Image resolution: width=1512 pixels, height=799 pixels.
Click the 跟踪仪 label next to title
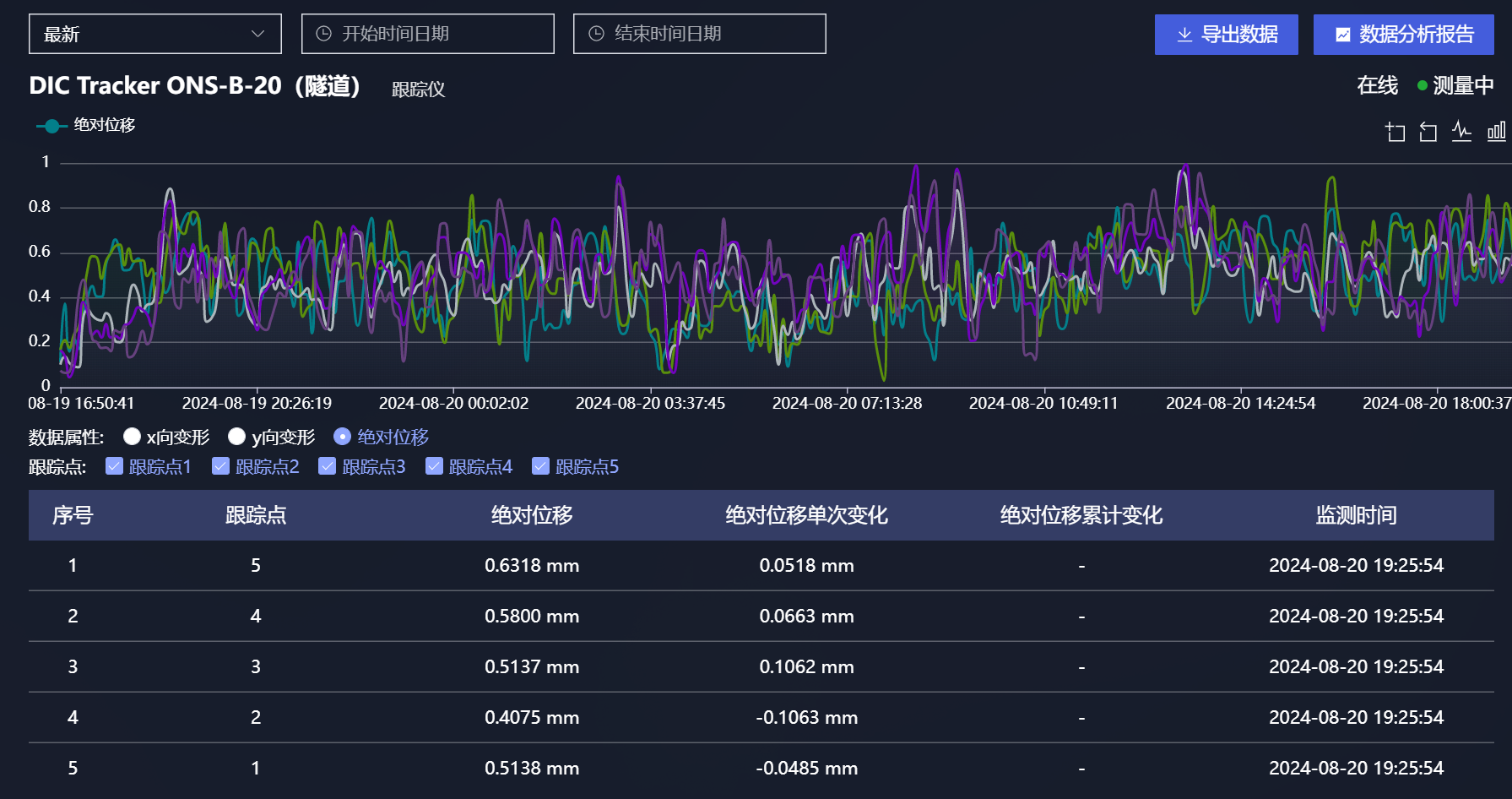418,89
